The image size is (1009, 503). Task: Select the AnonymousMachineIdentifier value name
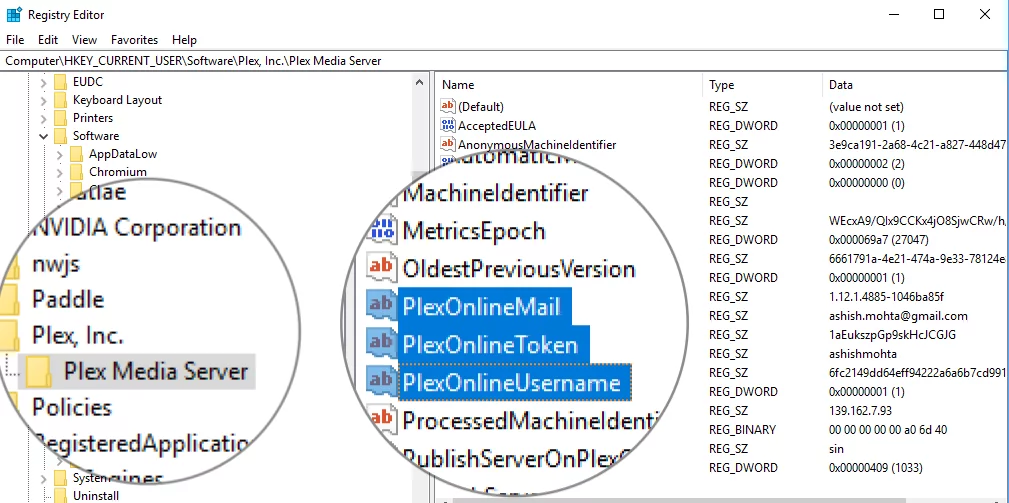(x=537, y=145)
